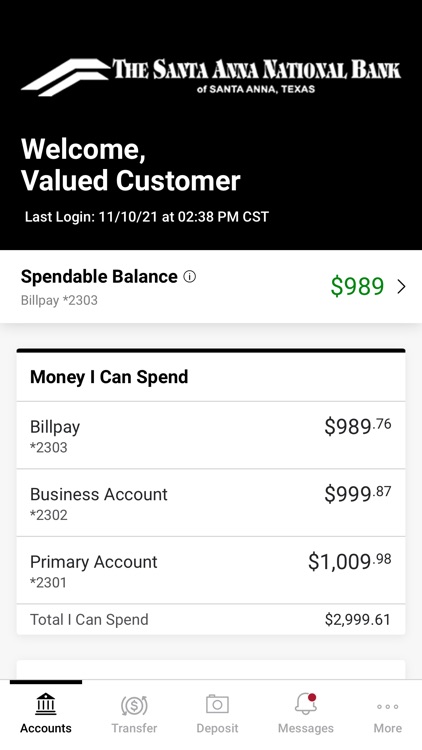The width and height of the screenshot is (422, 750).
Task: Tap the $1,009.98 Primary Account balance
Action: click(x=350, y=561)
